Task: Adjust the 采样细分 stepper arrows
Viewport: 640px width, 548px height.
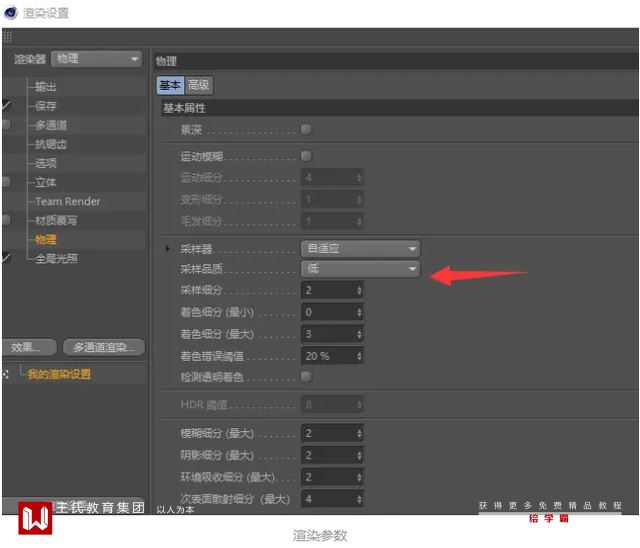Action: click(x=359, y=290)
